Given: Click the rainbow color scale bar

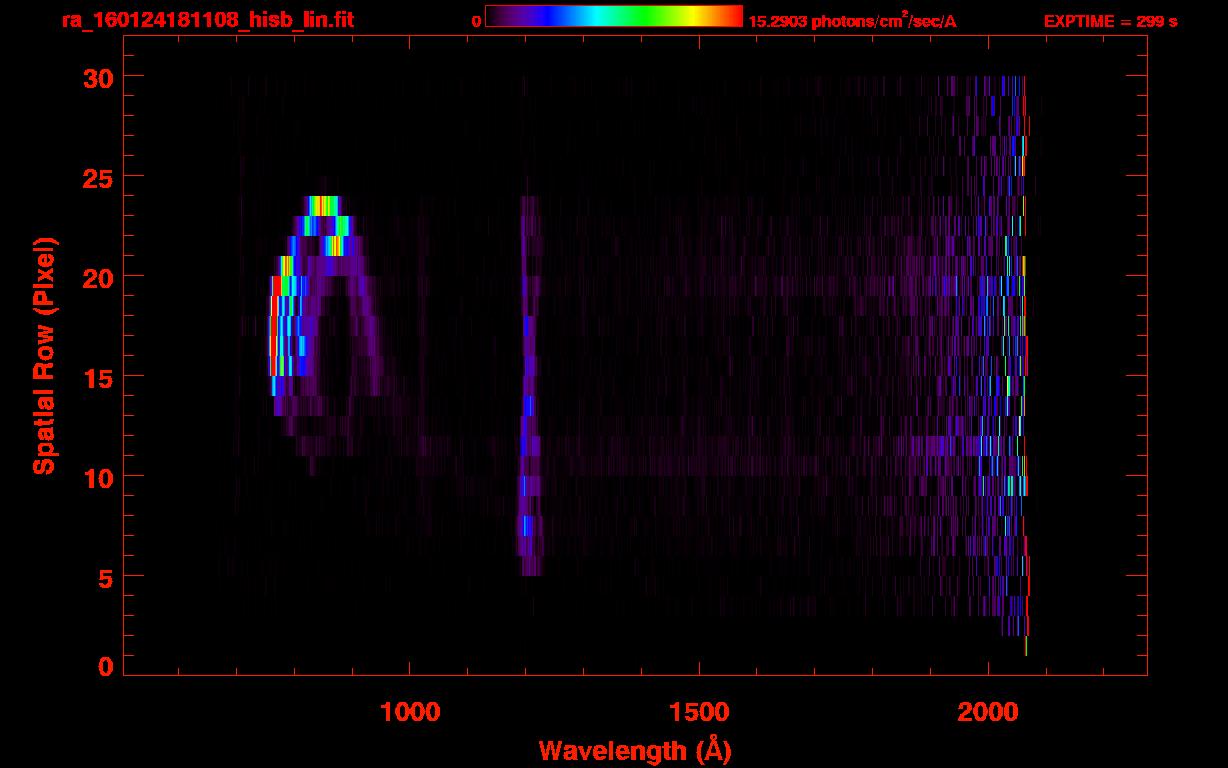Looking at the screenshot, I should (613, 16).
